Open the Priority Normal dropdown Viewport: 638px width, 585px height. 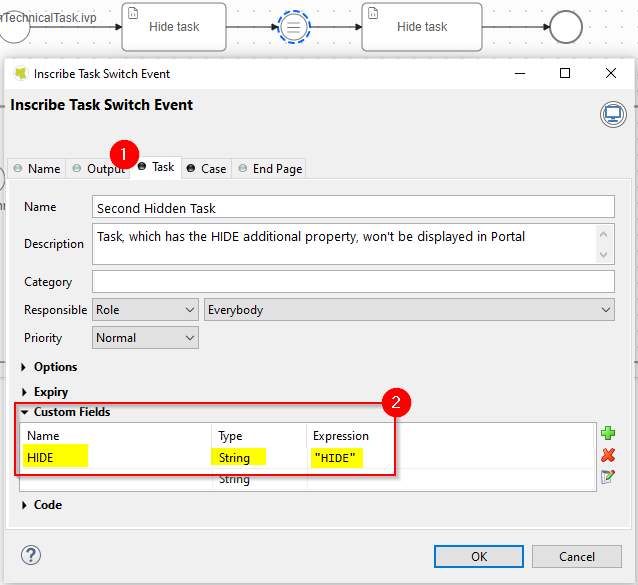(x=145, y=338)
